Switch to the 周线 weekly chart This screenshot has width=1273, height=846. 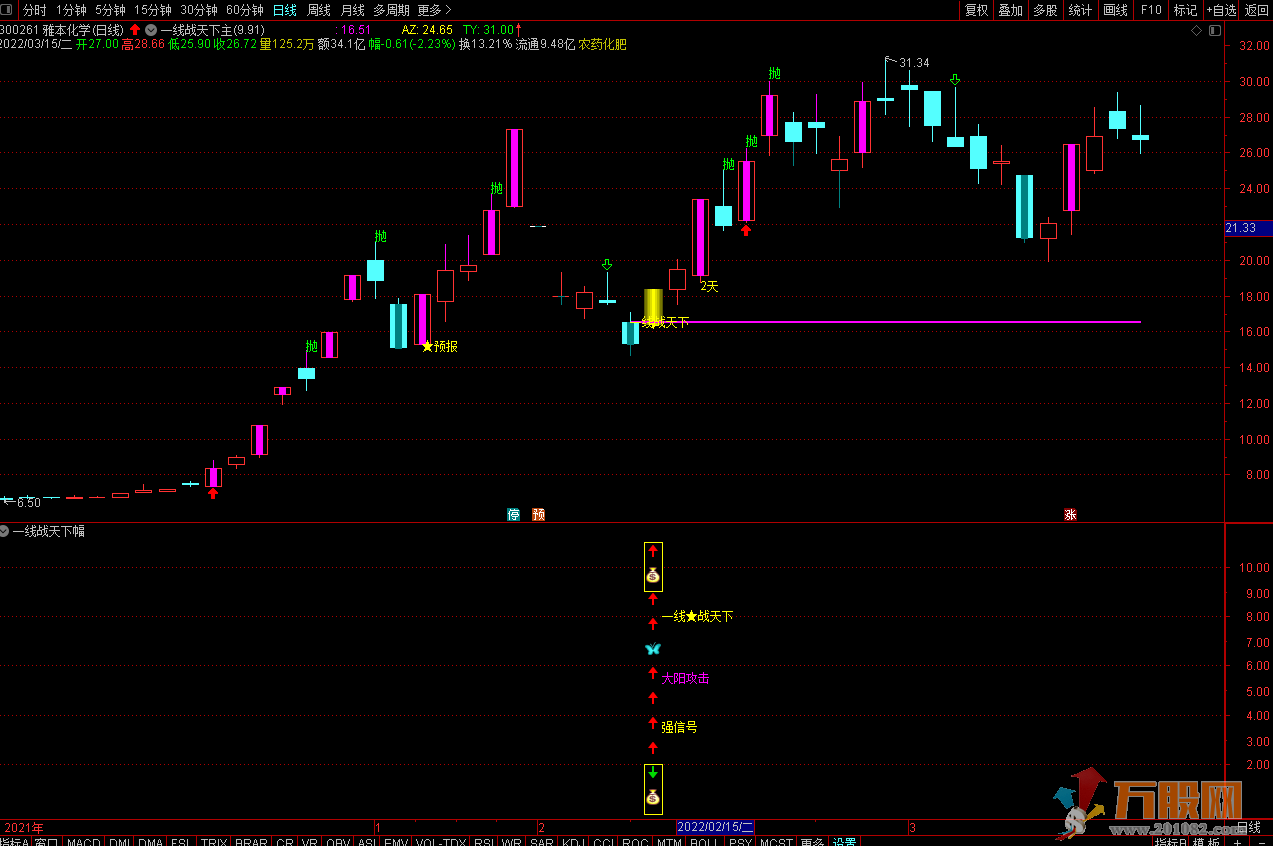(x=319, y=10)
